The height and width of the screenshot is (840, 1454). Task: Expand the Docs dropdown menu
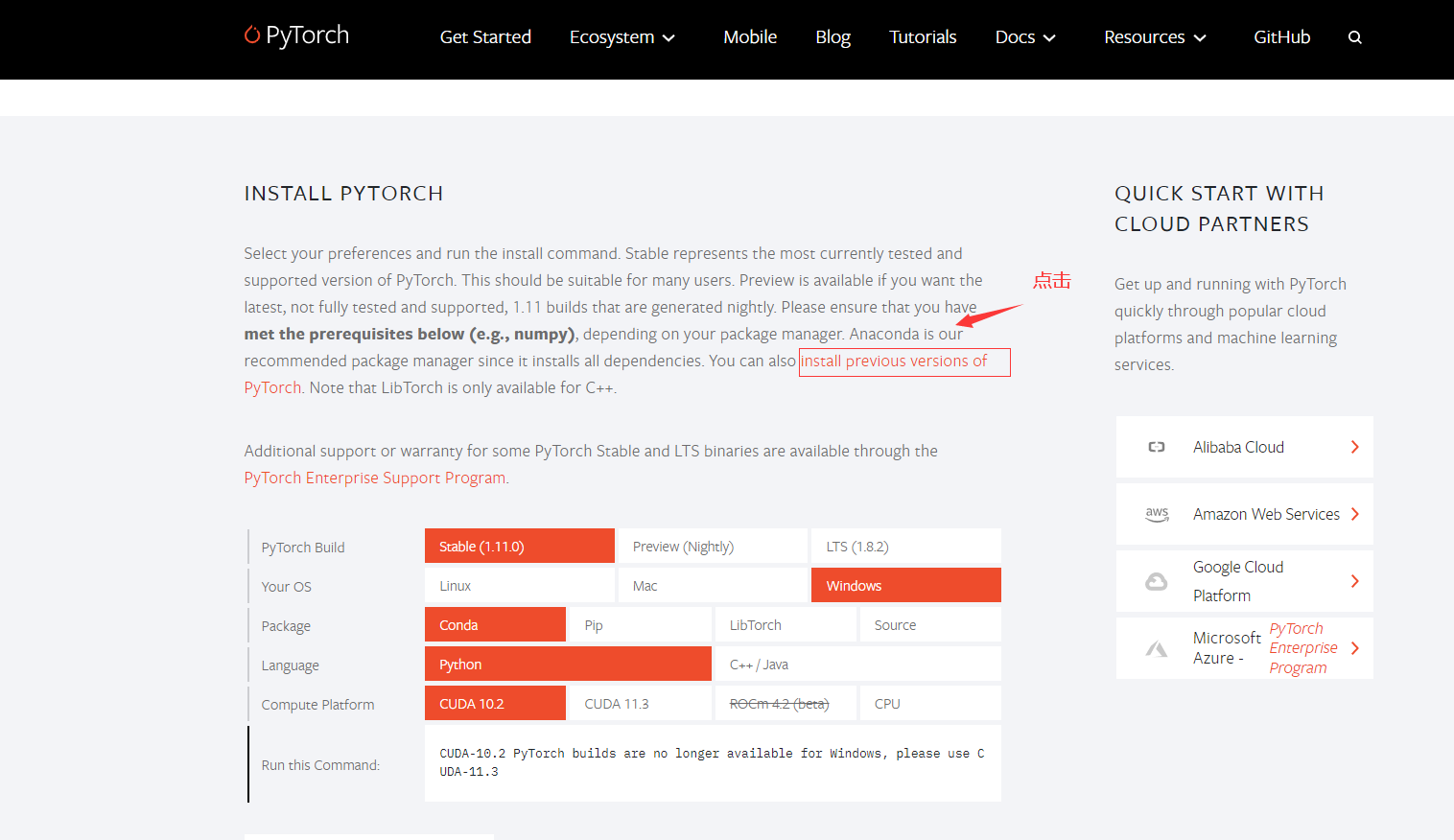[x=1025, y=37]
